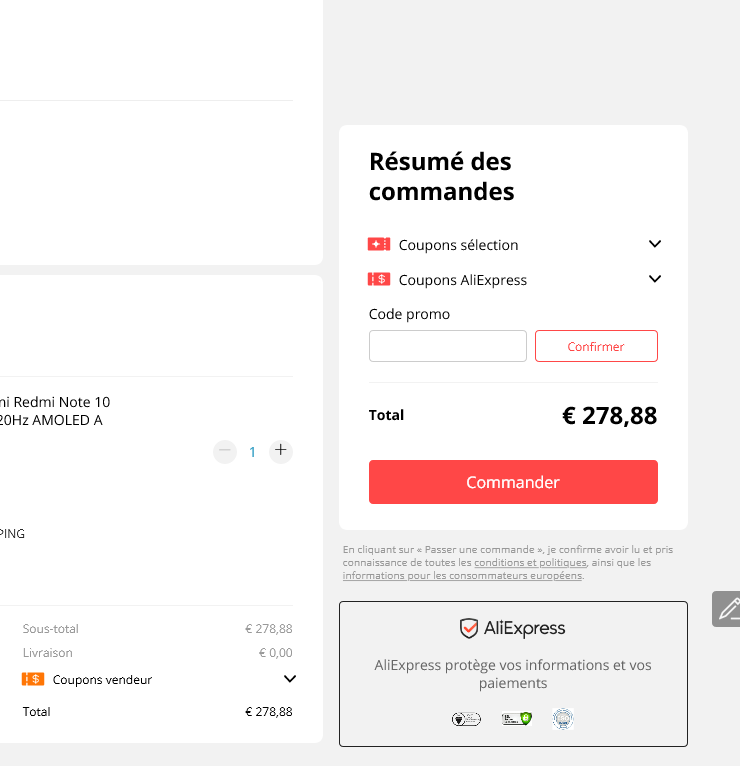The width and height of the screenshot is (740, 766).
Task: Click the orange Coupons vendeur icon
Action: pyautogui.click(x=32, y=680)
